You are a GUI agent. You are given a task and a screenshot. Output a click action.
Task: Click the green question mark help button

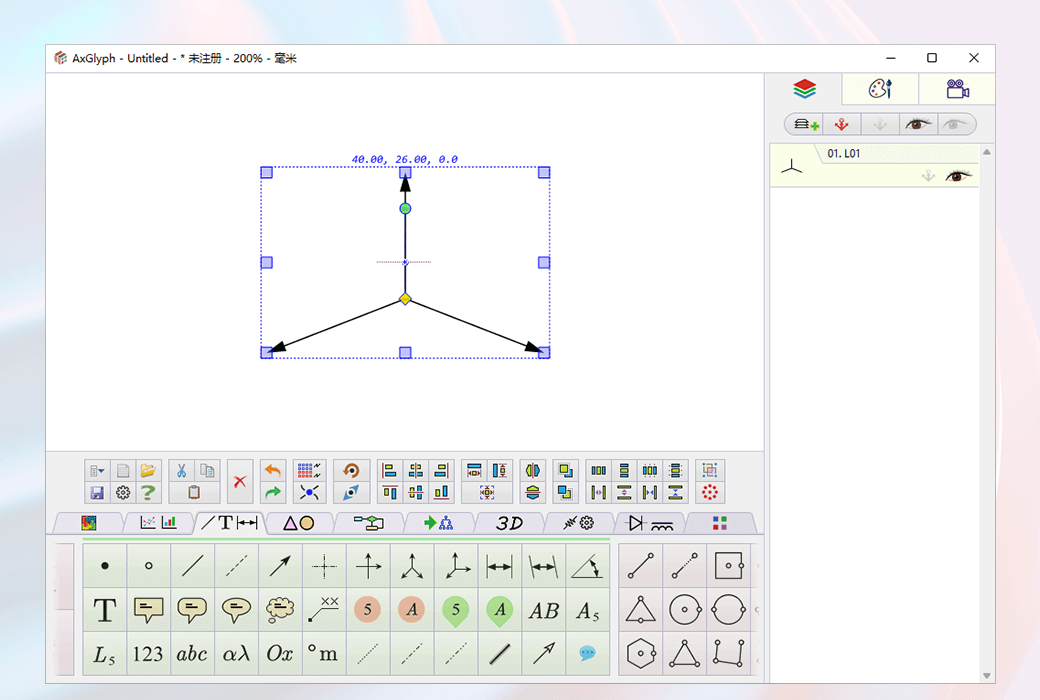coord(148,492)
